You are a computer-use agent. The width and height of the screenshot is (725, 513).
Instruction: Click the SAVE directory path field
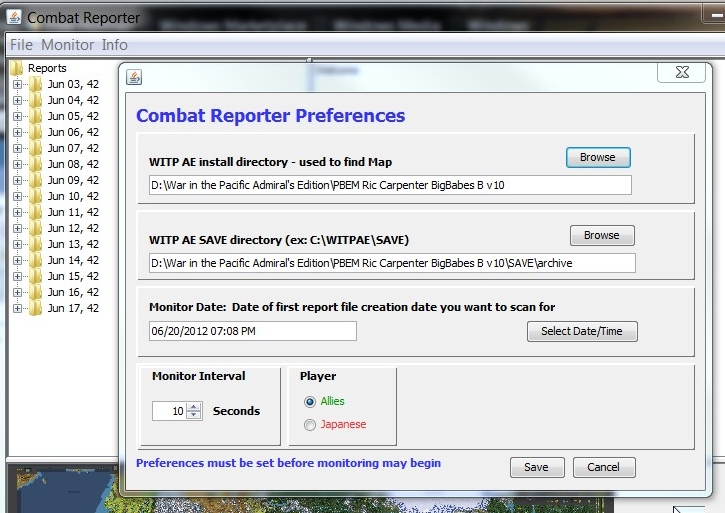392,263
